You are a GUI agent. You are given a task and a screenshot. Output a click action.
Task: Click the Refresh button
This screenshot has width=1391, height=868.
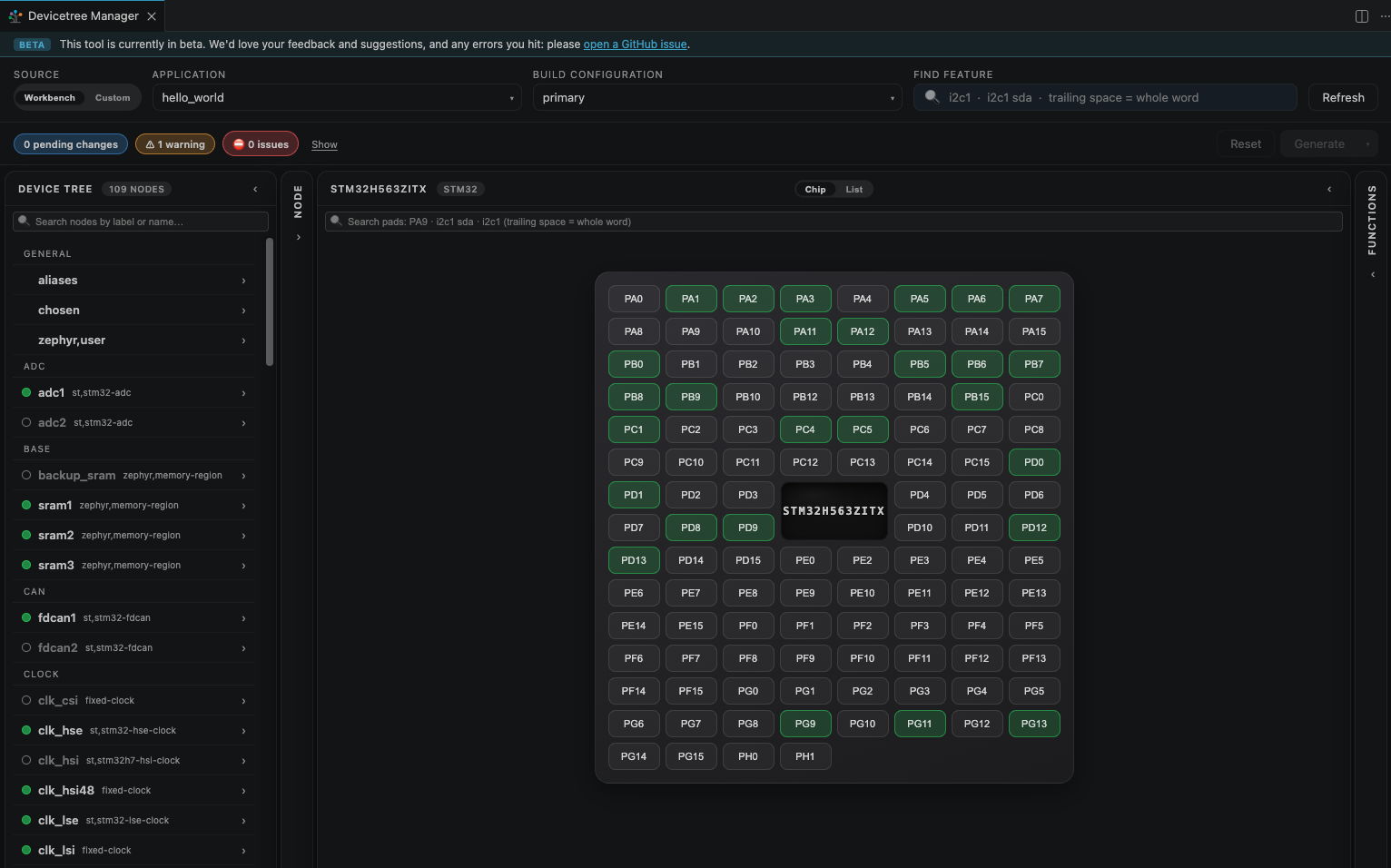(x=1343, y=97)
